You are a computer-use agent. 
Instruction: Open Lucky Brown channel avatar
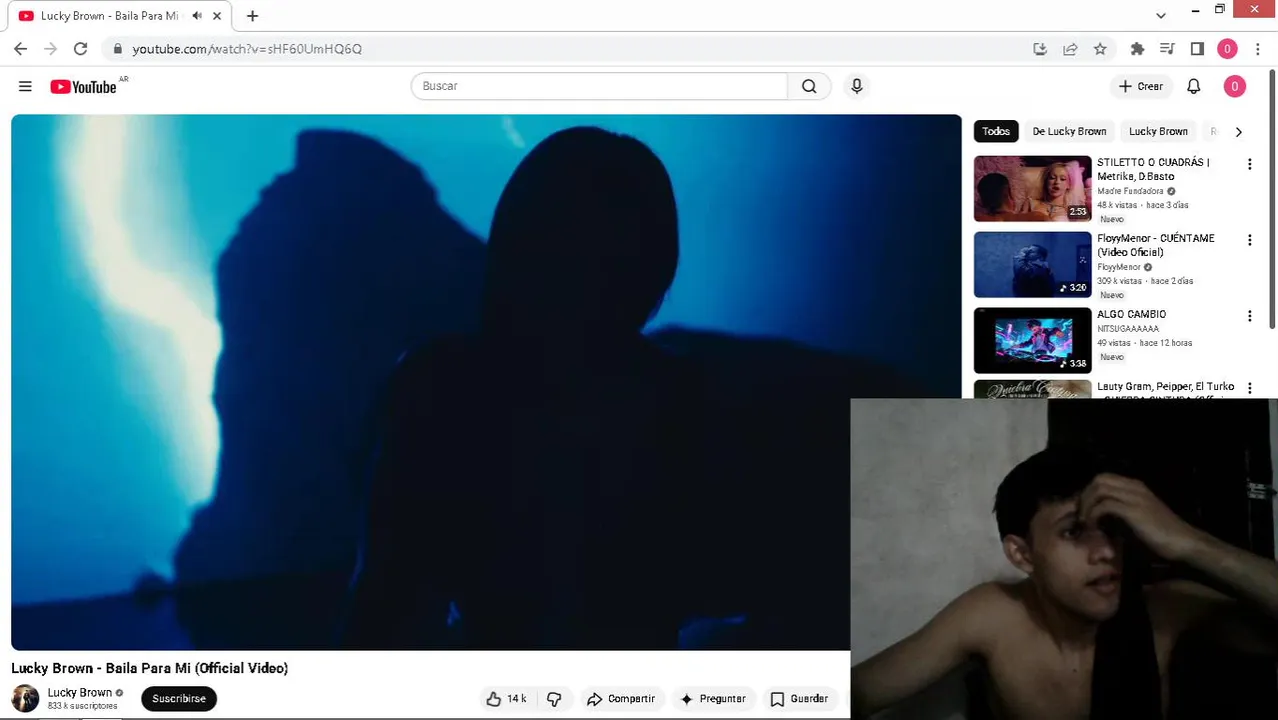pos(25,698)
